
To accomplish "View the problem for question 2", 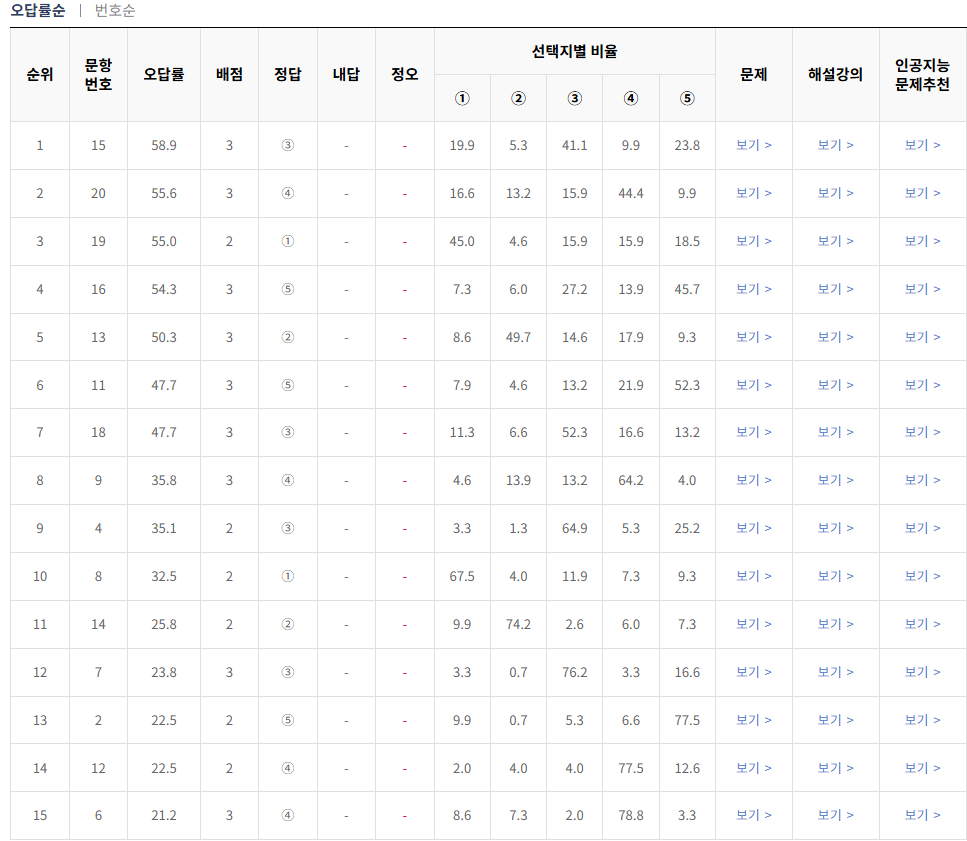I will pos(753,720).
